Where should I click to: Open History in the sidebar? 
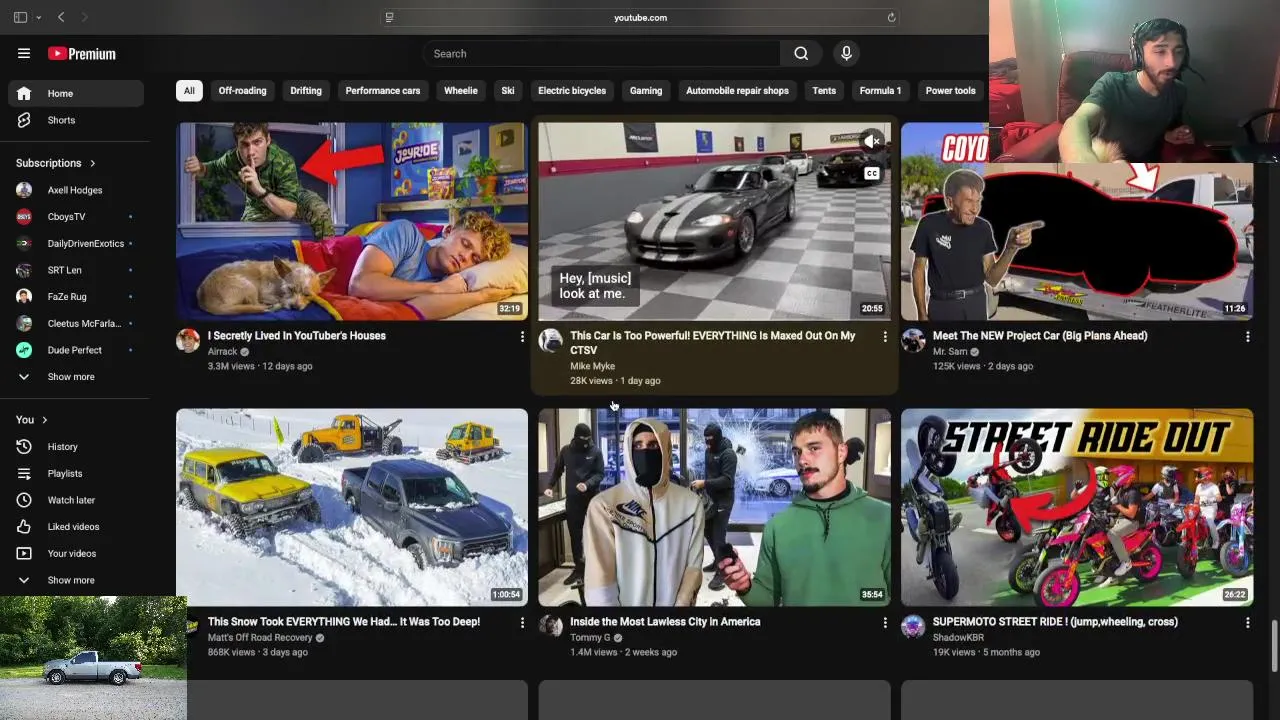pos(76,447)
